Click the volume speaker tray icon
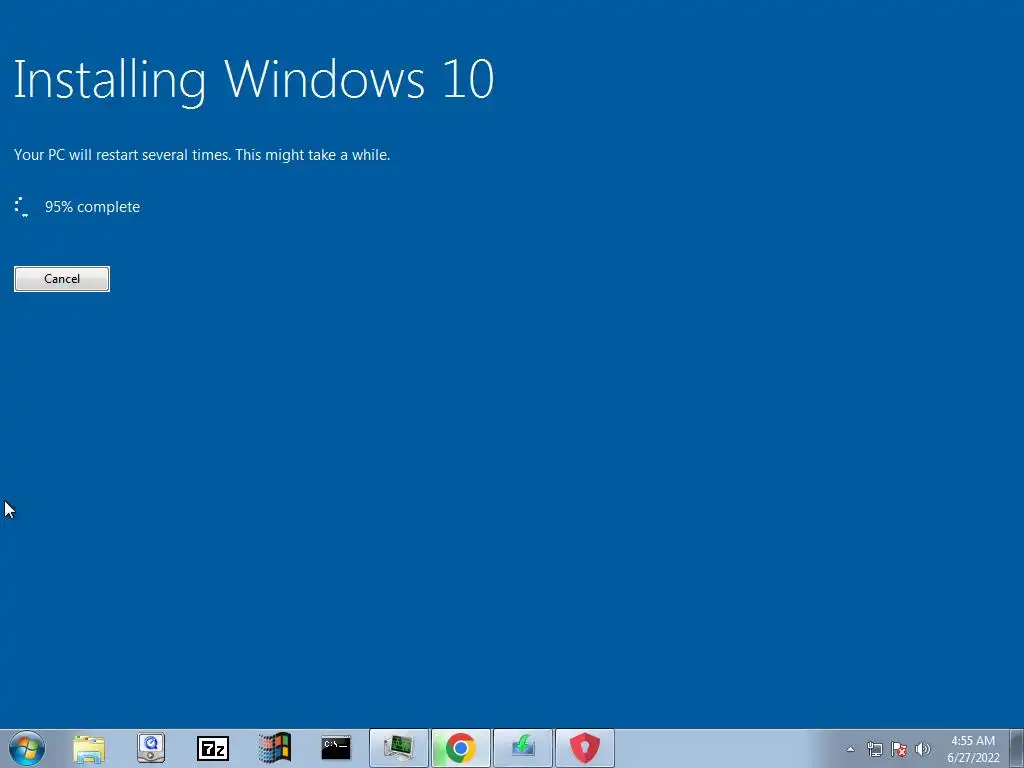Viewport: 1024px width, 768px height. [x=922, y=749]
